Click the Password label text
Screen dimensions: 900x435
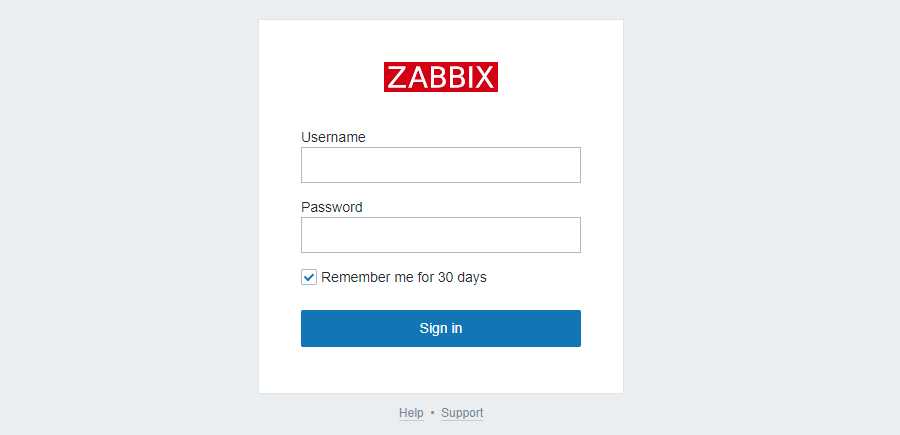click(332, 207)
